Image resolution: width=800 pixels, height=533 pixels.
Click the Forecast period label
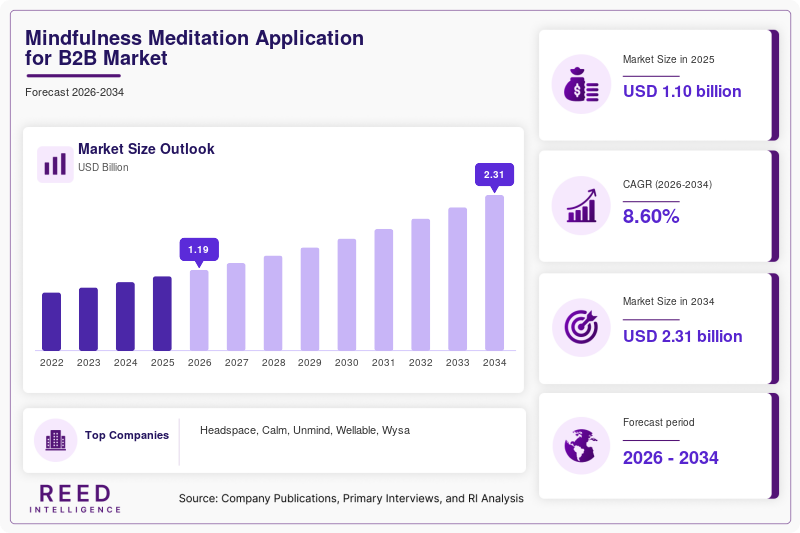[x=659, y=422]
